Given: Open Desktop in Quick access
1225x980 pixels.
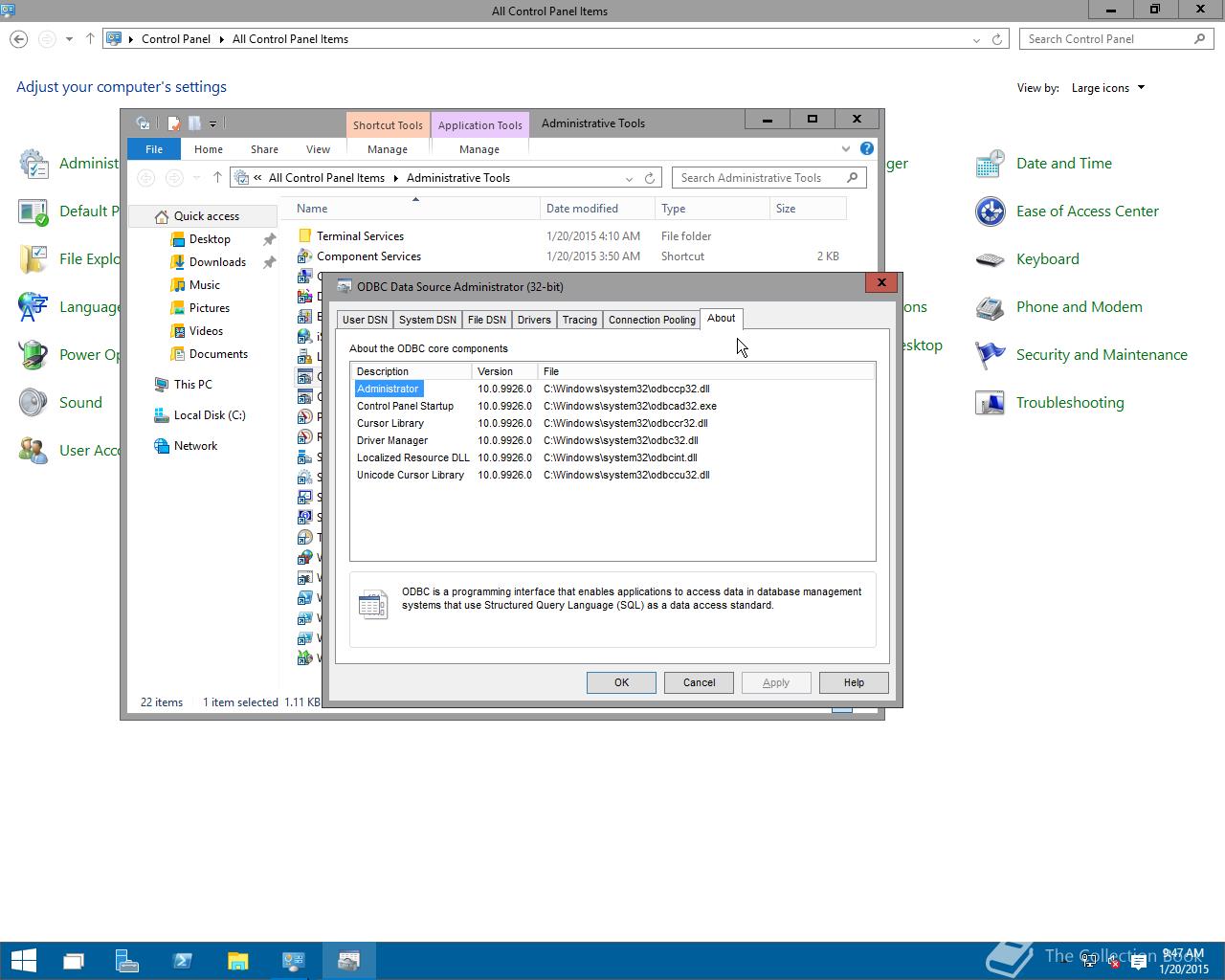Looking at the screenshot, I should 210,239.
